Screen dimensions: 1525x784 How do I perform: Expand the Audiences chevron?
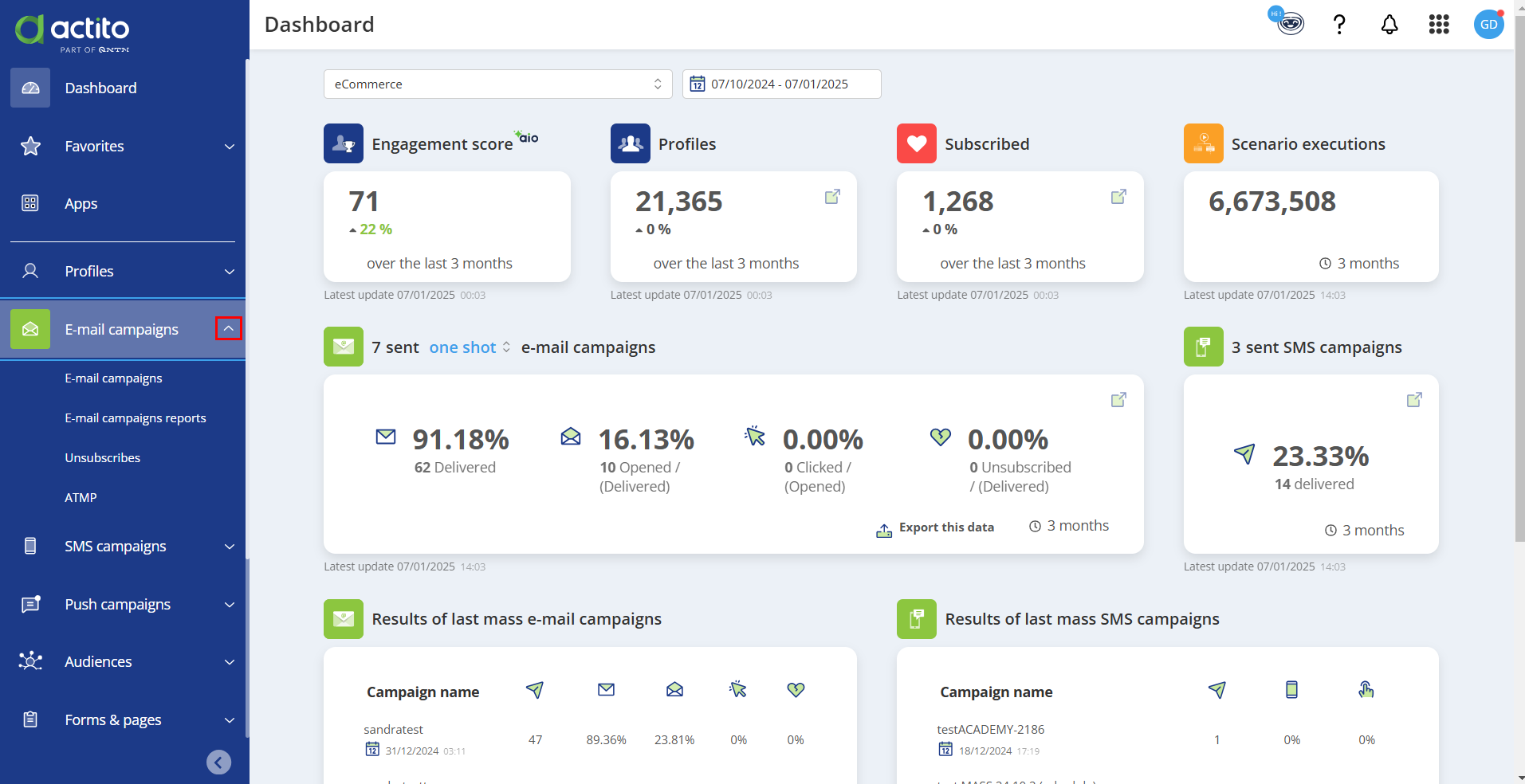coord(230,662)
